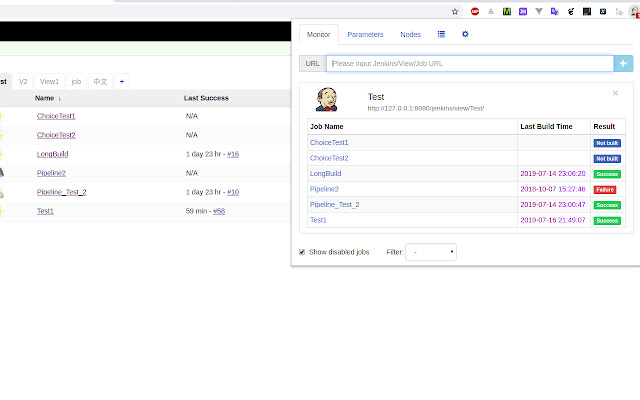Click Success badge for Pipeline_Test_2

pyautogui.click(x=607, y=205)
